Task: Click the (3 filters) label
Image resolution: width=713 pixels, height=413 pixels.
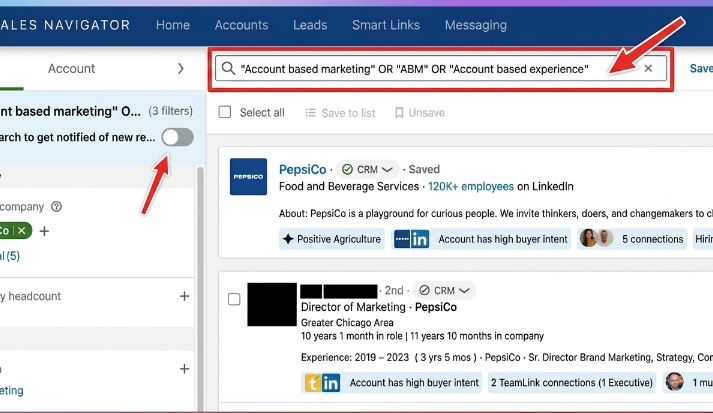Action: [171, 111]
